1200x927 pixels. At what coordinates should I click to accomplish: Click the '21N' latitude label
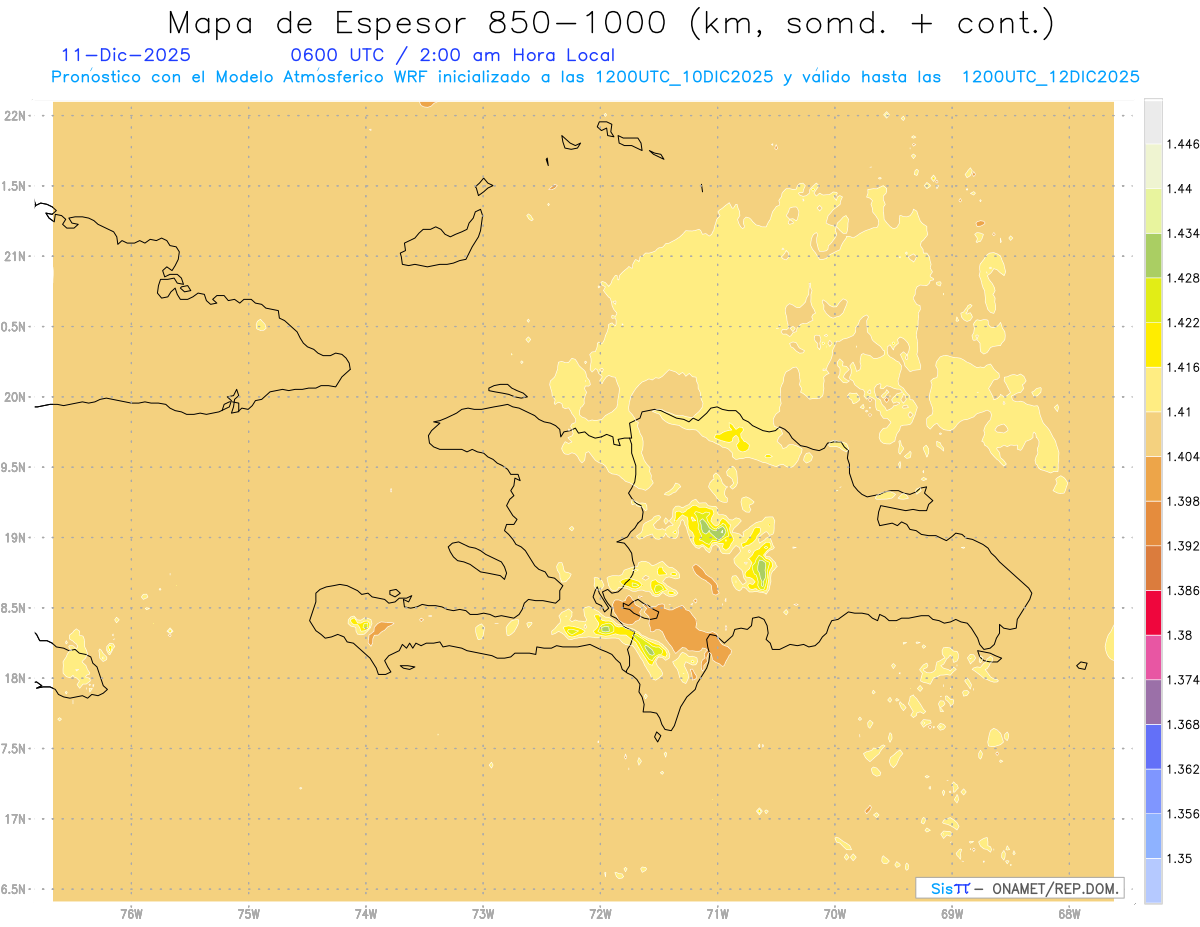tap(15, 257)
